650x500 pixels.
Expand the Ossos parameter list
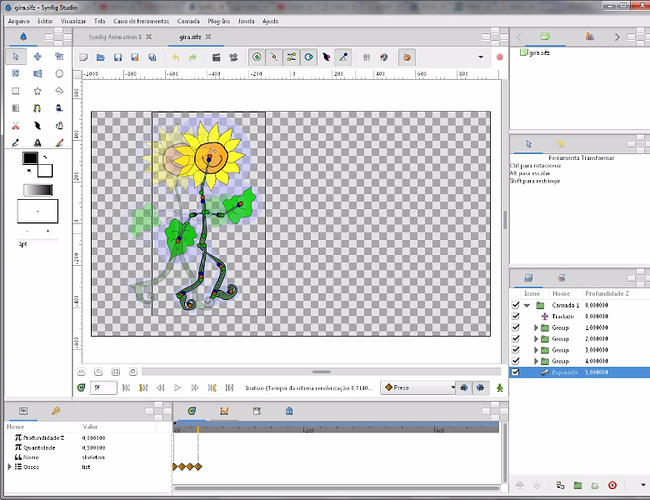click(x=10, y=467)
